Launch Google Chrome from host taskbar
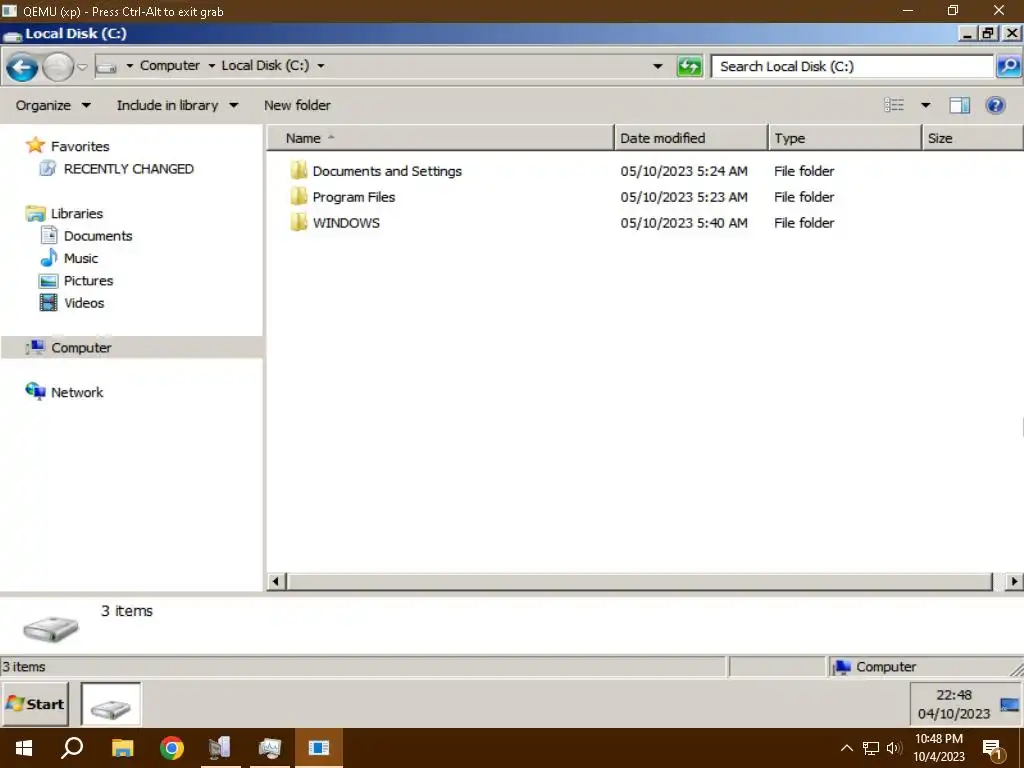The height and width of the screenshot is (768, 1024). tap(172, 748)
